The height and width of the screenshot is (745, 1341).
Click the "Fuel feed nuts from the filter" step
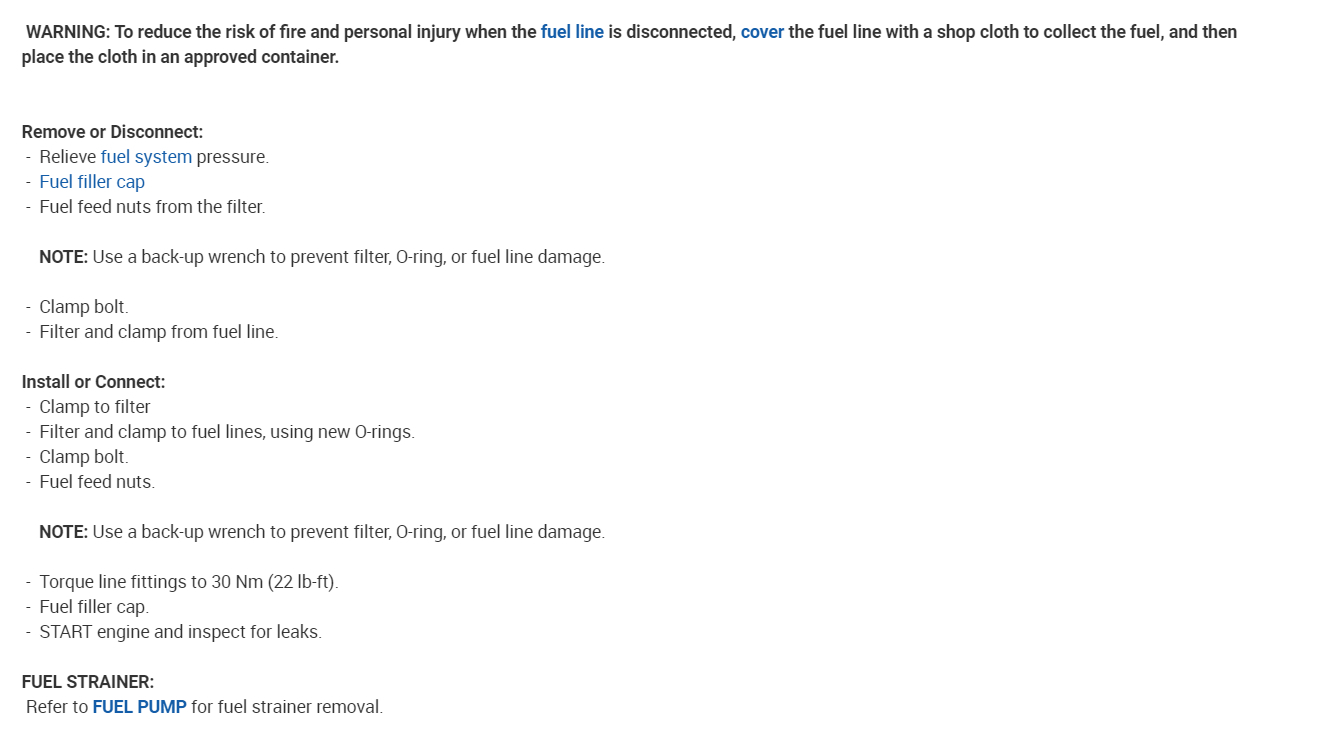click(152, 207)
